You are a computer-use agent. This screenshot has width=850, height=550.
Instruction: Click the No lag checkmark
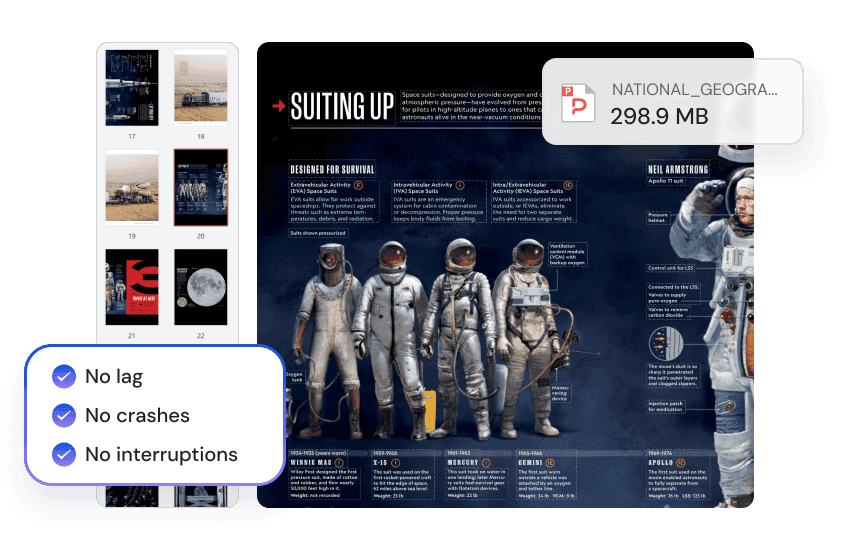click(64, 377)
